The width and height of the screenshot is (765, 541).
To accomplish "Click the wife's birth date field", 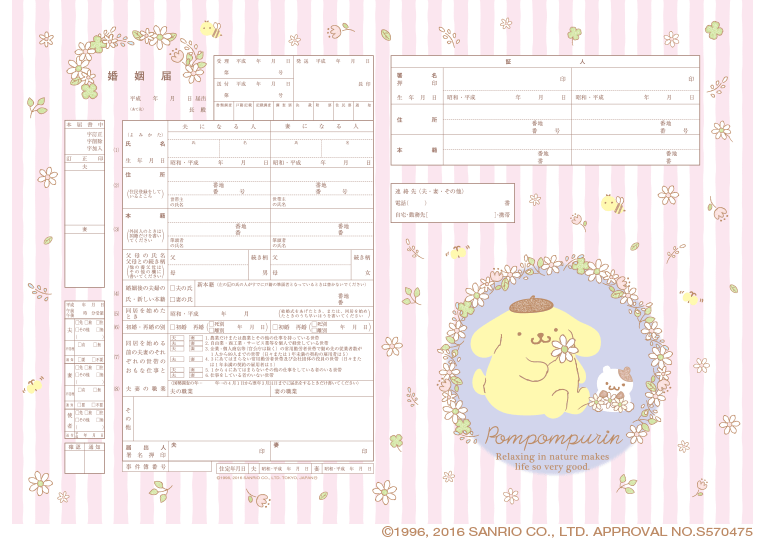I will (x=322, y=162).
